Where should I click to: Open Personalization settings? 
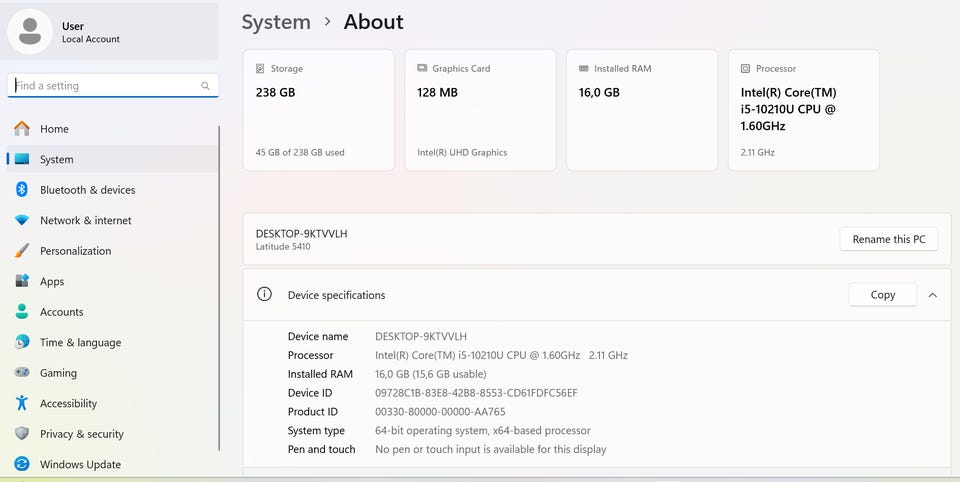click(x=112, y=250)
